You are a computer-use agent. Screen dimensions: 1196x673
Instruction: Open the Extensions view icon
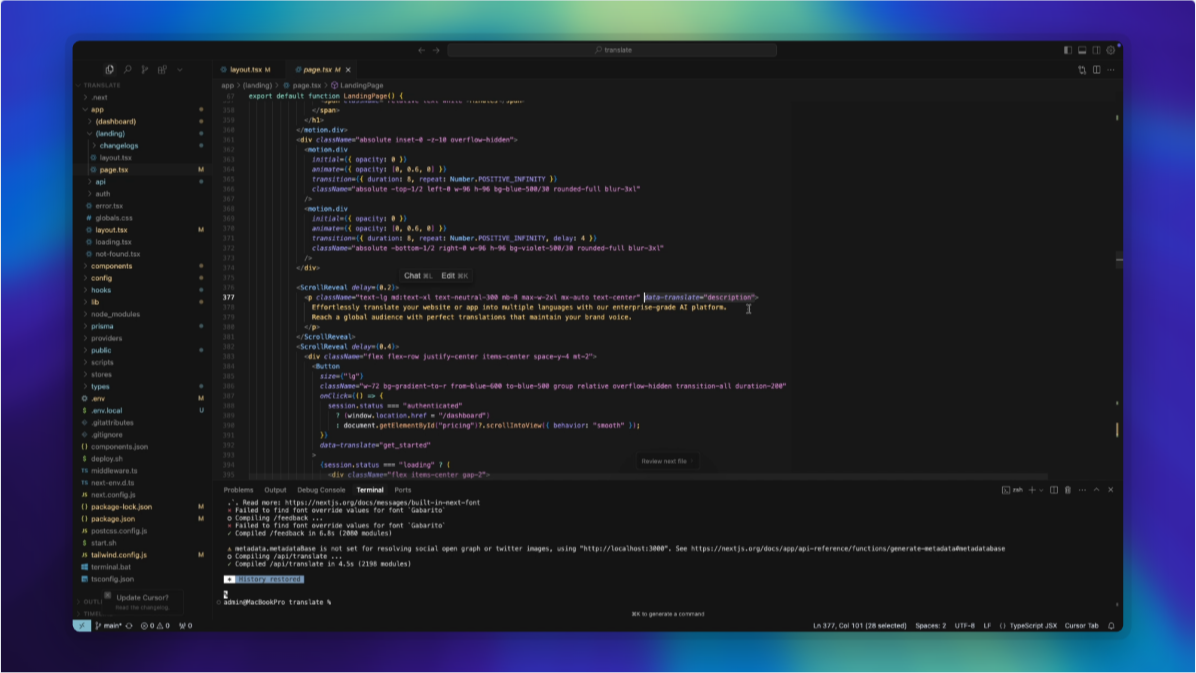click(162, 69)
